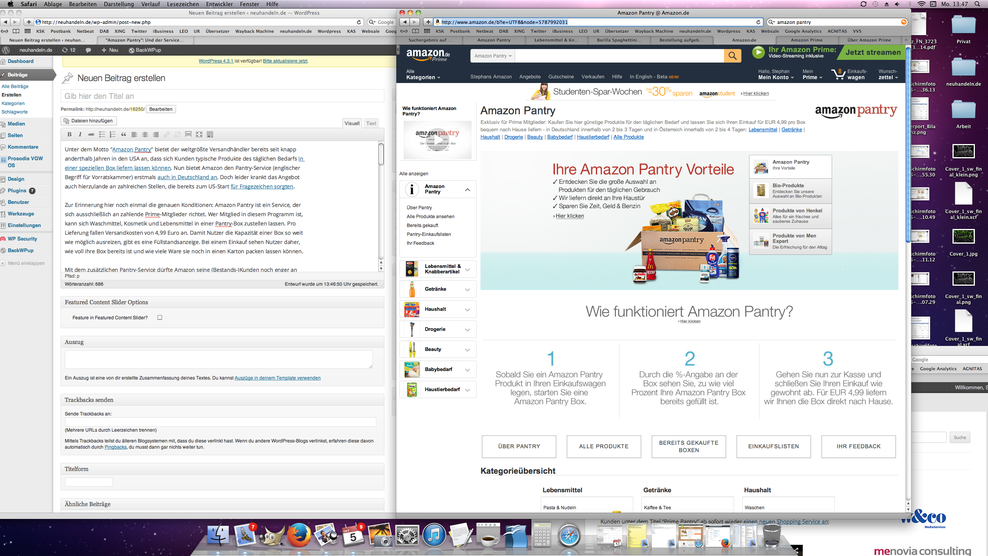Screen dimensions: 988x556
Task: Enable 'Feature in Featured Content Slider' checkbox
Action: tap(159, 318)
